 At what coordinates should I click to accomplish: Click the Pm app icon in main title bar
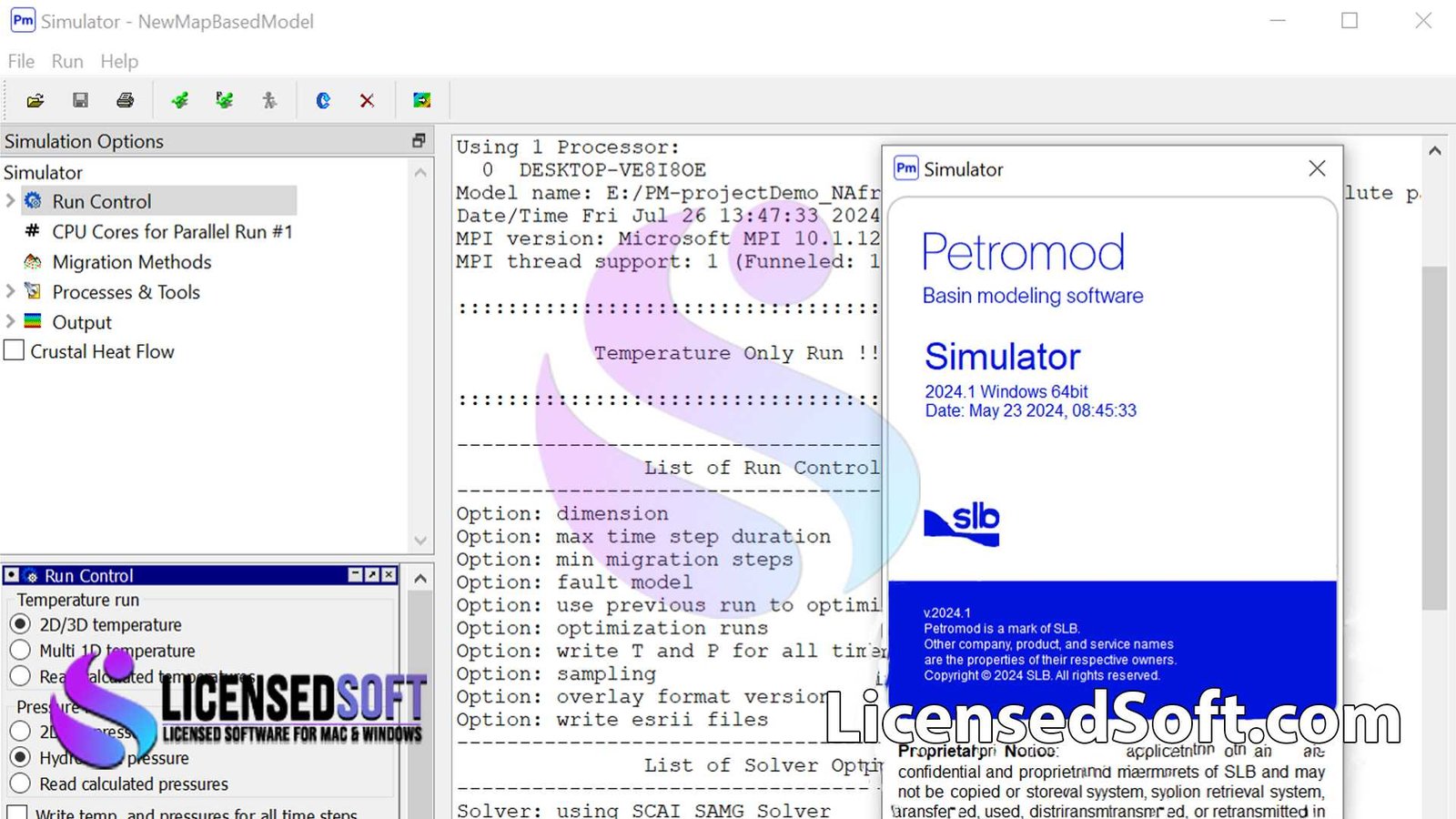click(x=23, y=20)
